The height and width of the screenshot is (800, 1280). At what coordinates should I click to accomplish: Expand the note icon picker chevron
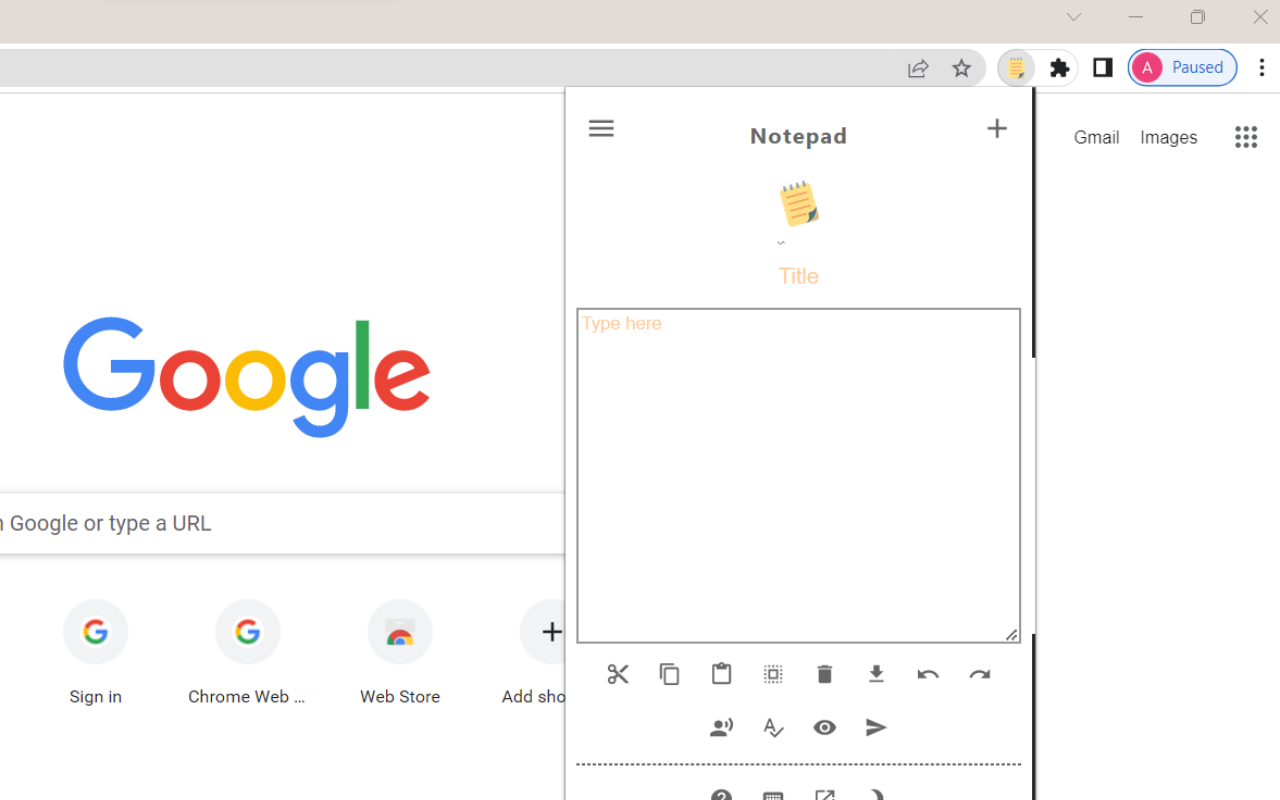point(781,241)
